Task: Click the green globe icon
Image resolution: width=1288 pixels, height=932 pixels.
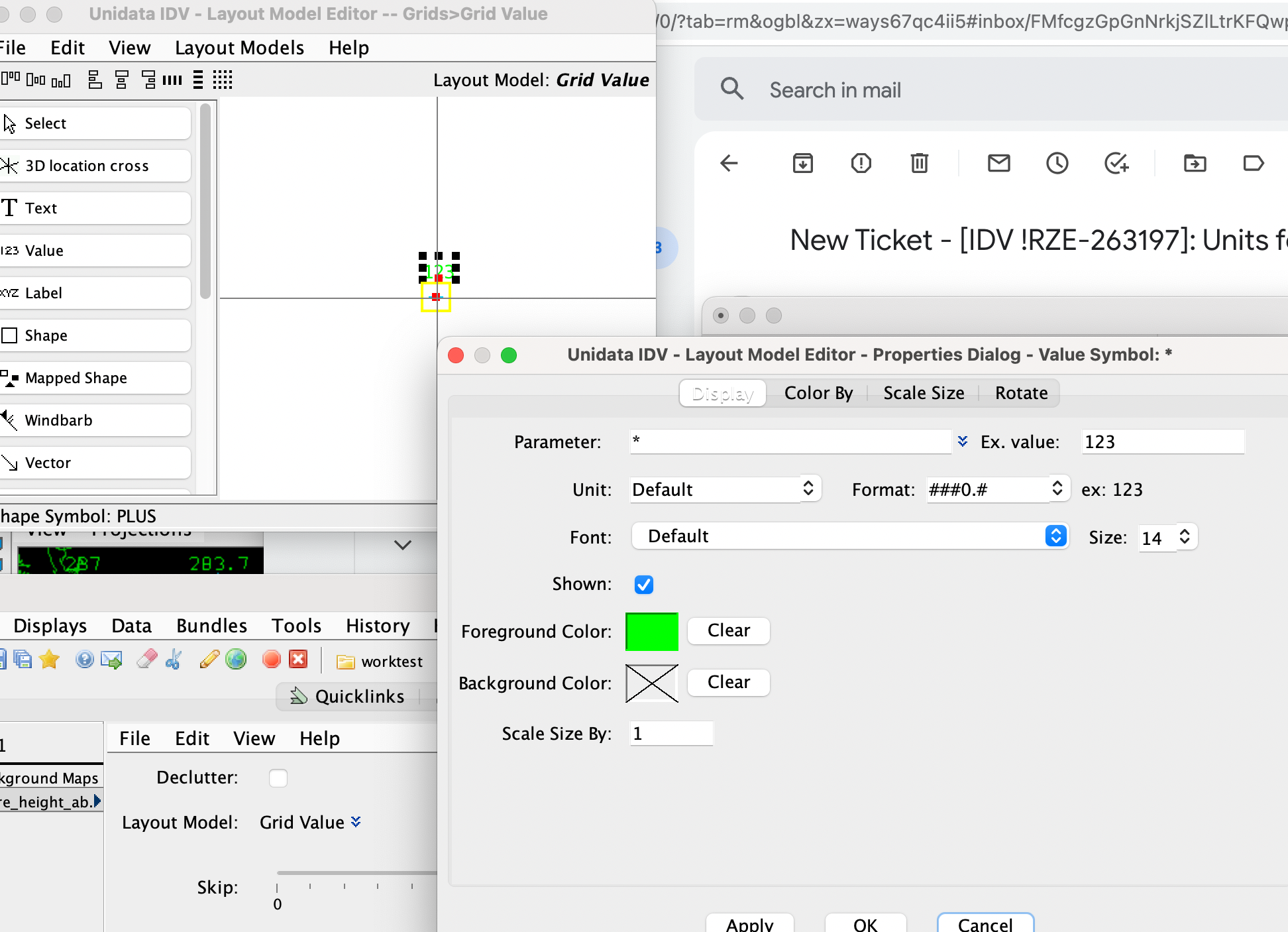Action: 236,660
